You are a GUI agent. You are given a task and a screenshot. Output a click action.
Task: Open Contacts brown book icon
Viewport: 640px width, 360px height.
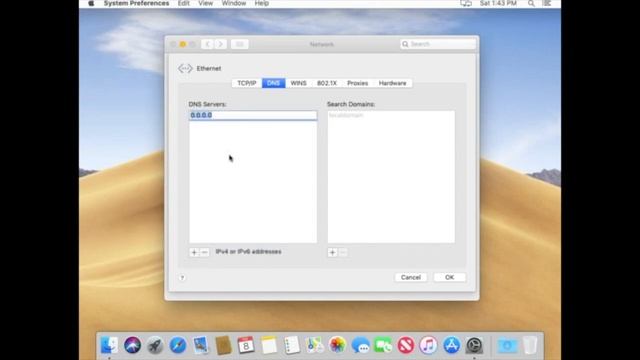click(x=223, y=345)
